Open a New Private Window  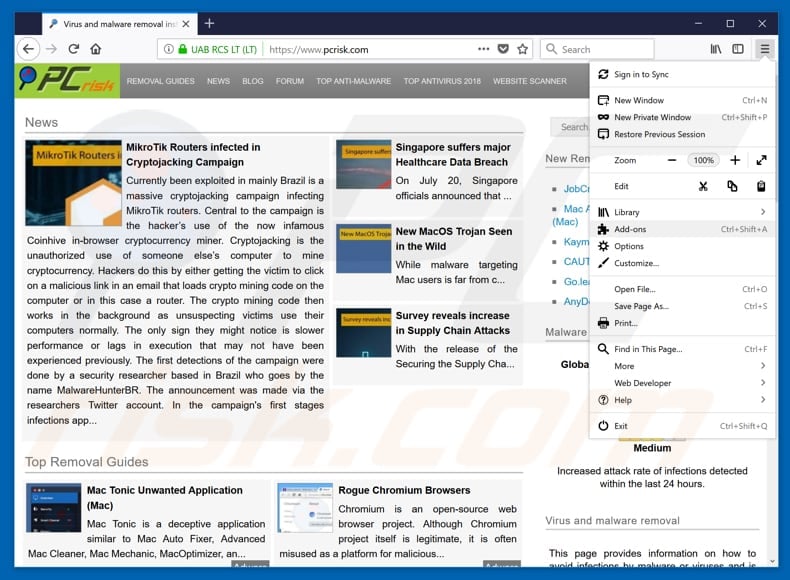682,117
